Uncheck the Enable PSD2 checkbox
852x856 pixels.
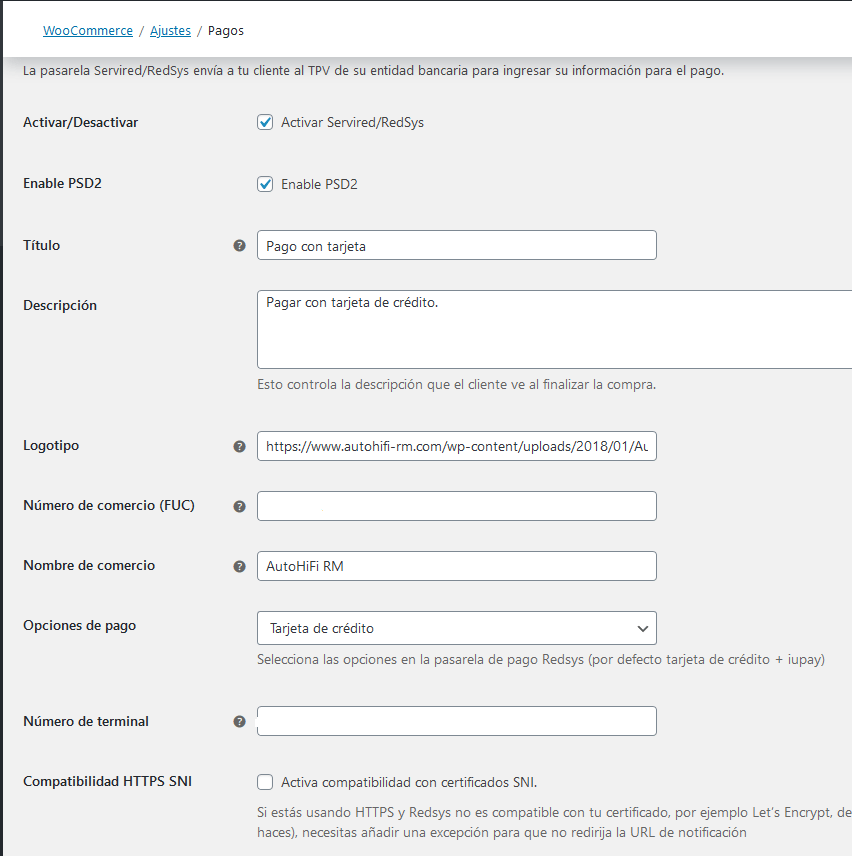[265, 184]
